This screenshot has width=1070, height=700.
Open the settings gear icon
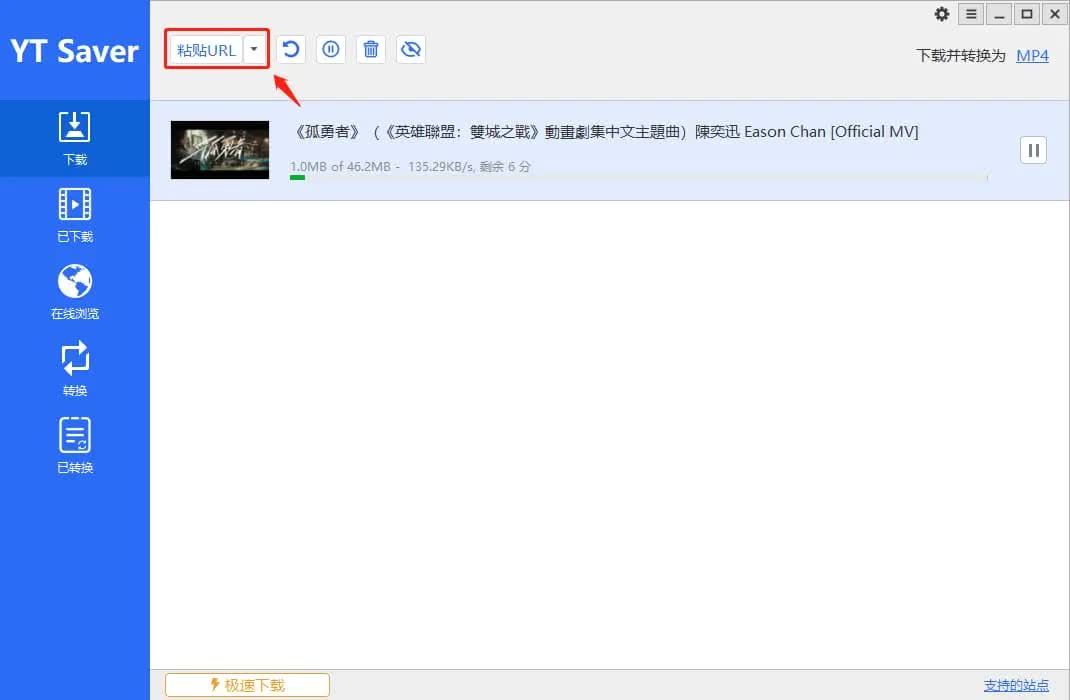(942, 14)
